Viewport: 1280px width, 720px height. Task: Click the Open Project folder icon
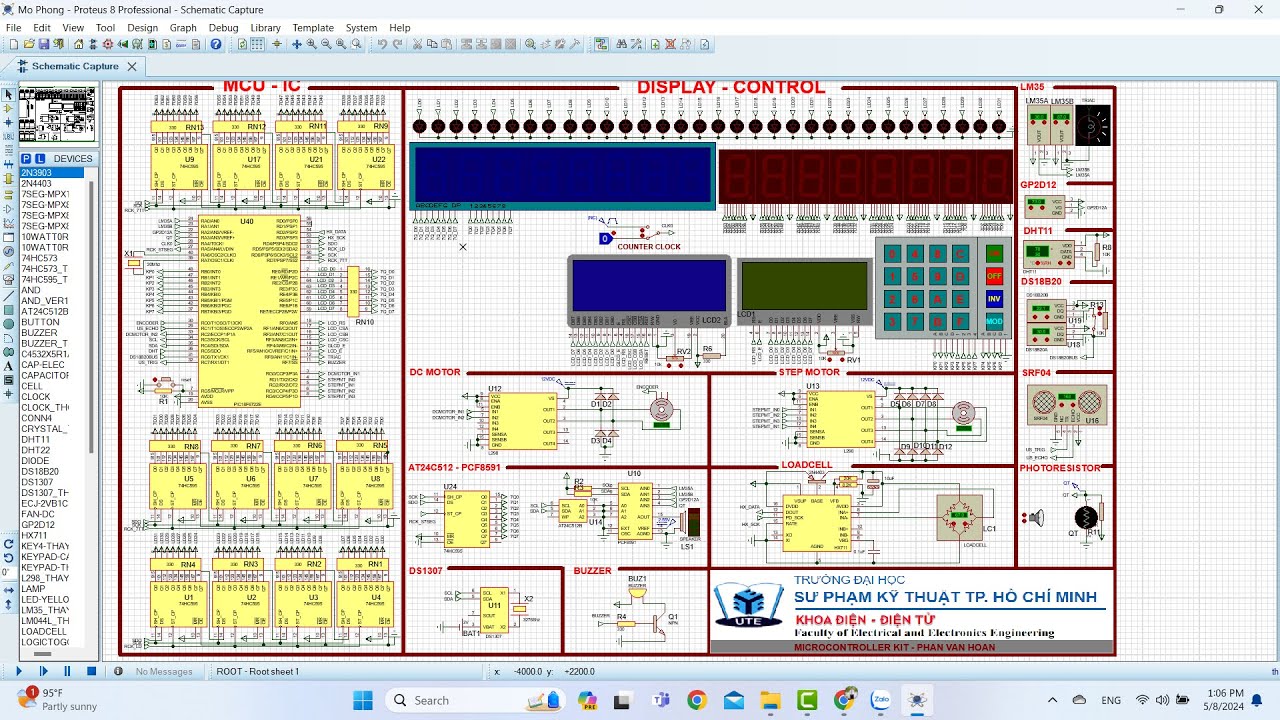click(29, 44)
